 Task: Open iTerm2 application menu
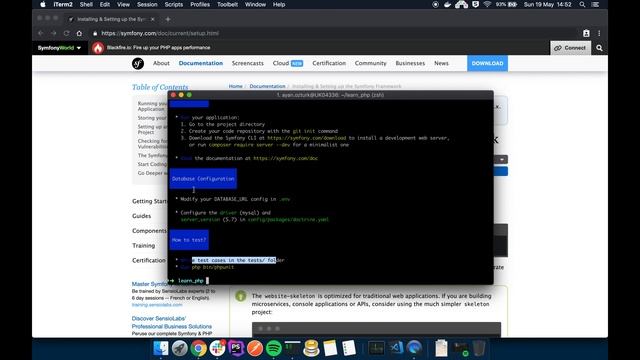tap(63, 4)
